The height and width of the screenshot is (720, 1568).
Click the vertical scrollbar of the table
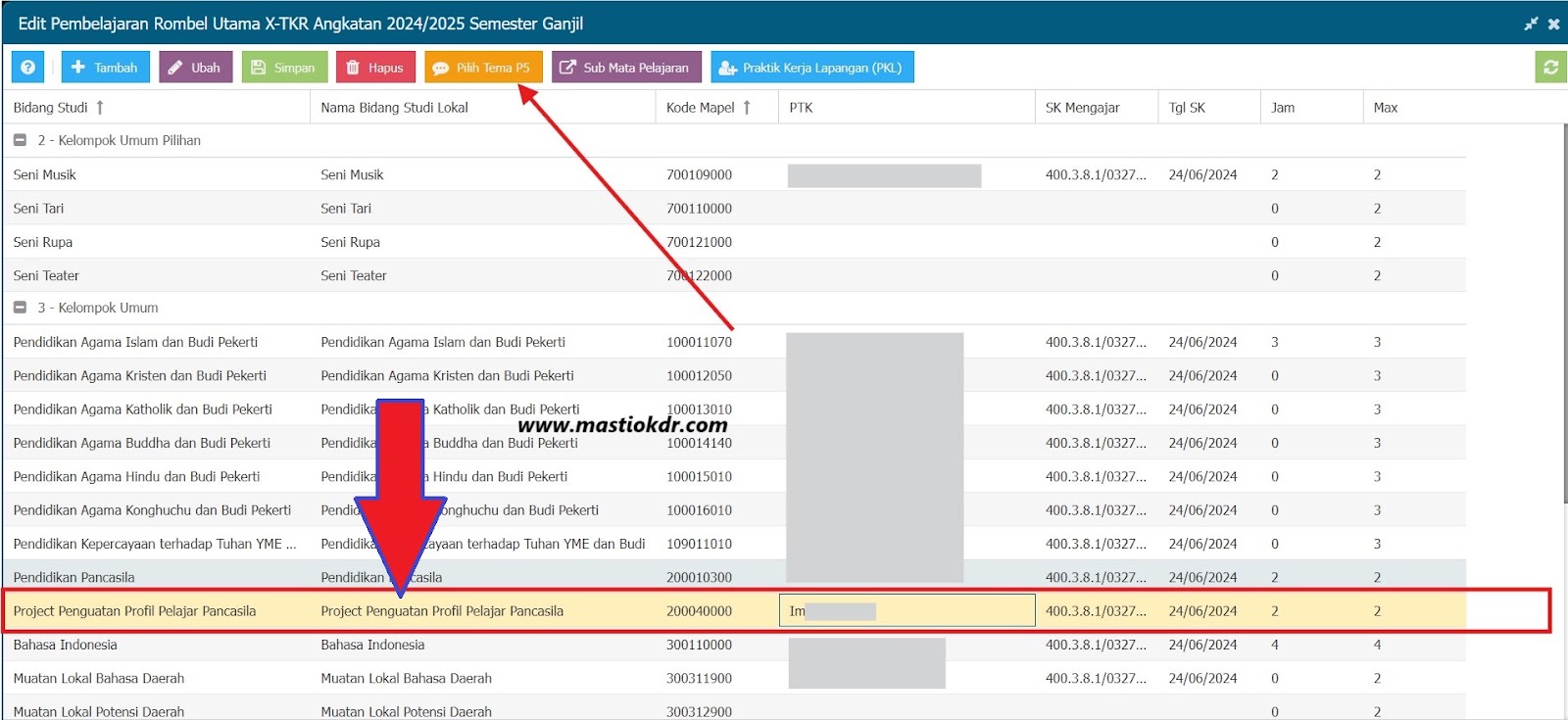point(1564,313)
